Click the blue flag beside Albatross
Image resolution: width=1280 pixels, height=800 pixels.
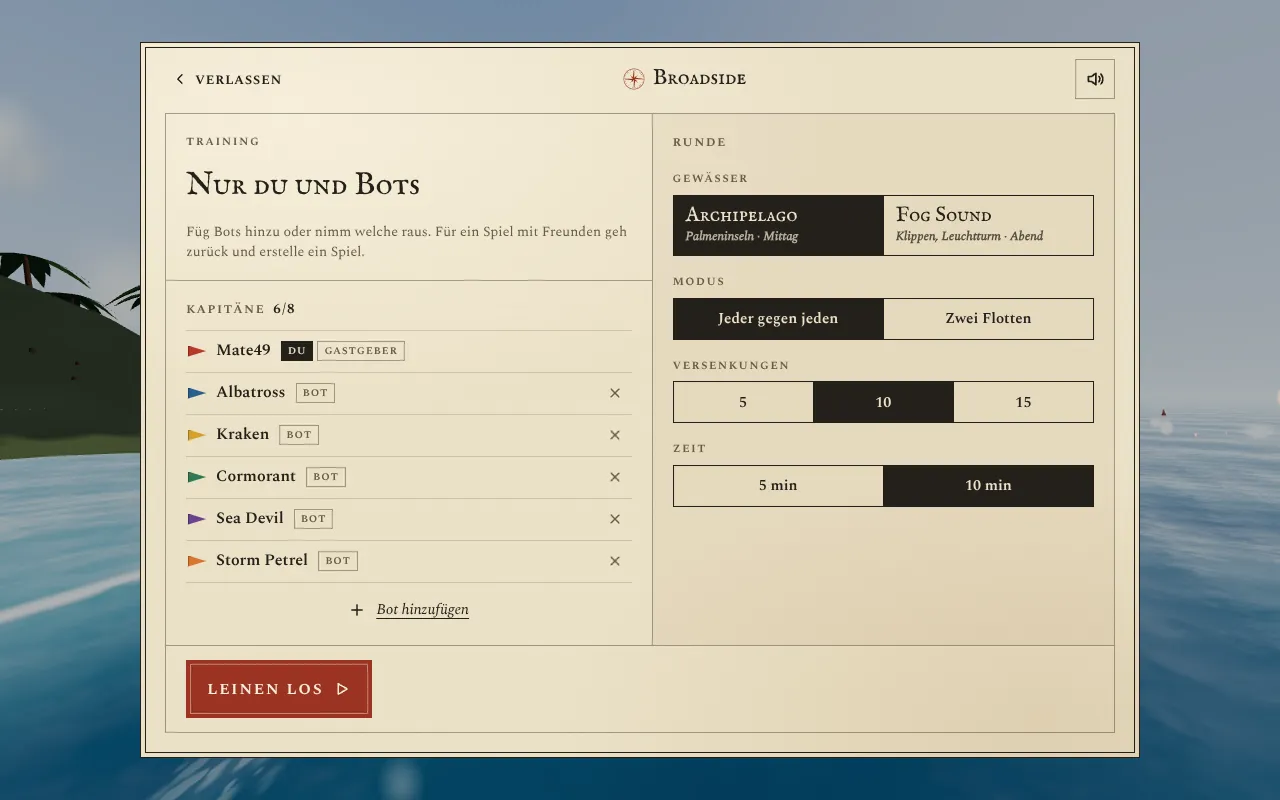[196, 393]
